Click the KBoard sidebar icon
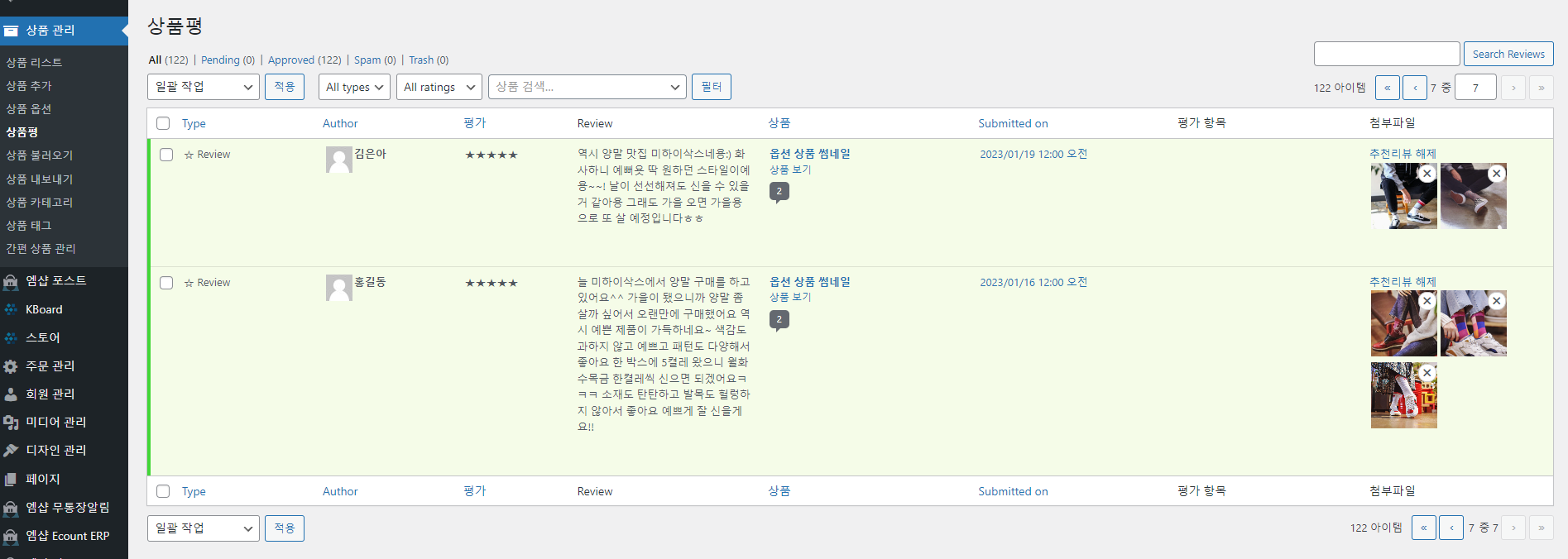This screenshot has height=559, width=1568. coord(11,310)
